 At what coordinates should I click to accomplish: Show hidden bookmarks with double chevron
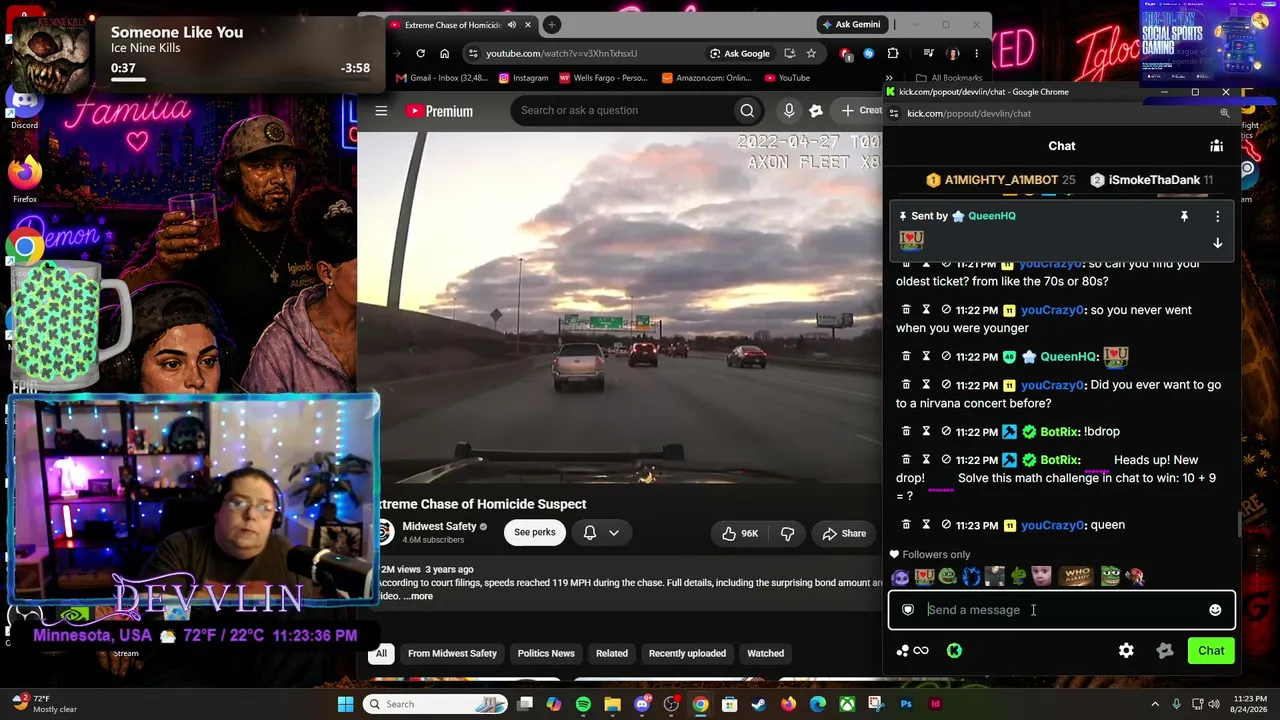coord(889,78)
